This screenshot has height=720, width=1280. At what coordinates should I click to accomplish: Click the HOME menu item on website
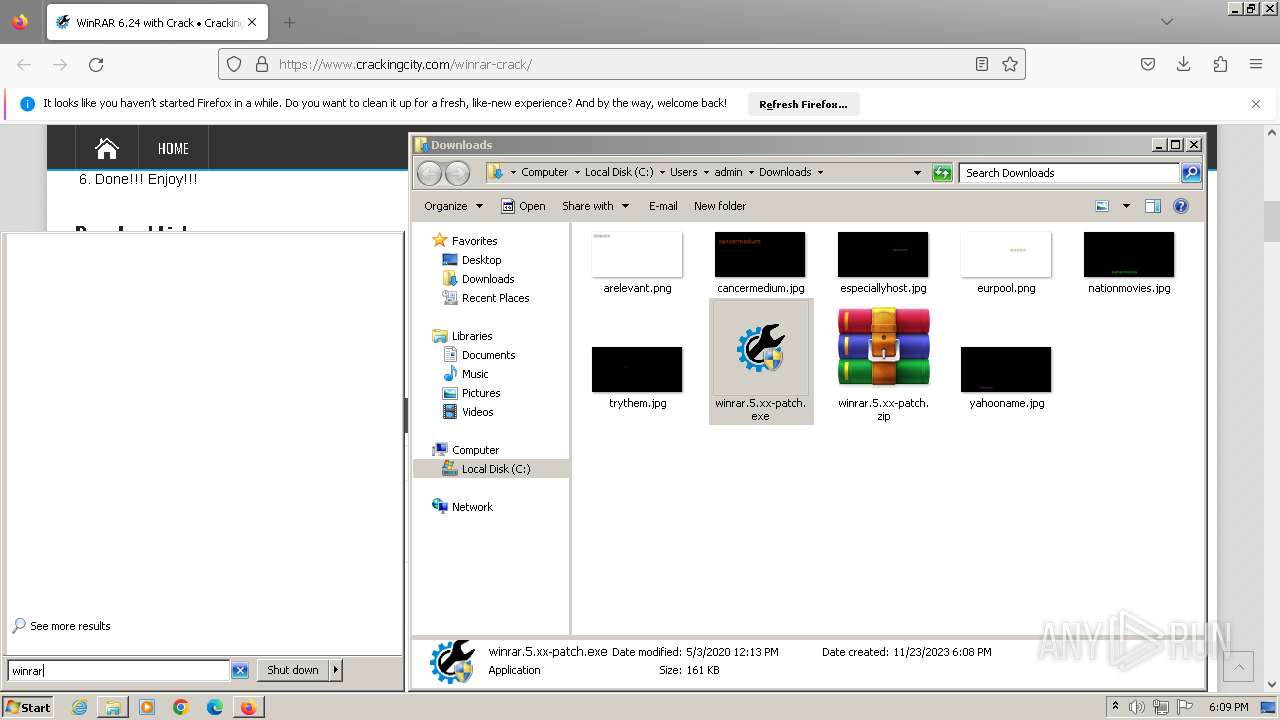173,148
